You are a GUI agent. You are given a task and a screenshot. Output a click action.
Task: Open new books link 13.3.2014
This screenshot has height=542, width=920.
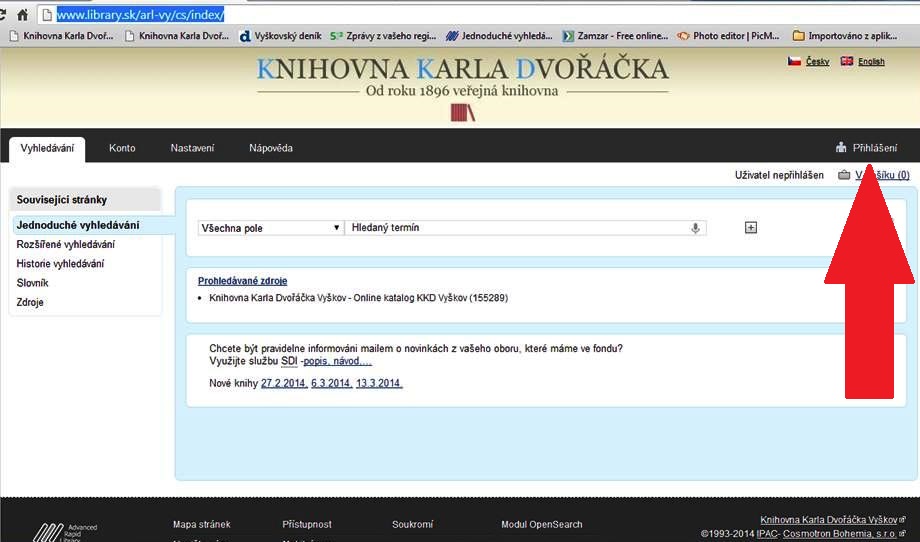[x=379, y=384]
